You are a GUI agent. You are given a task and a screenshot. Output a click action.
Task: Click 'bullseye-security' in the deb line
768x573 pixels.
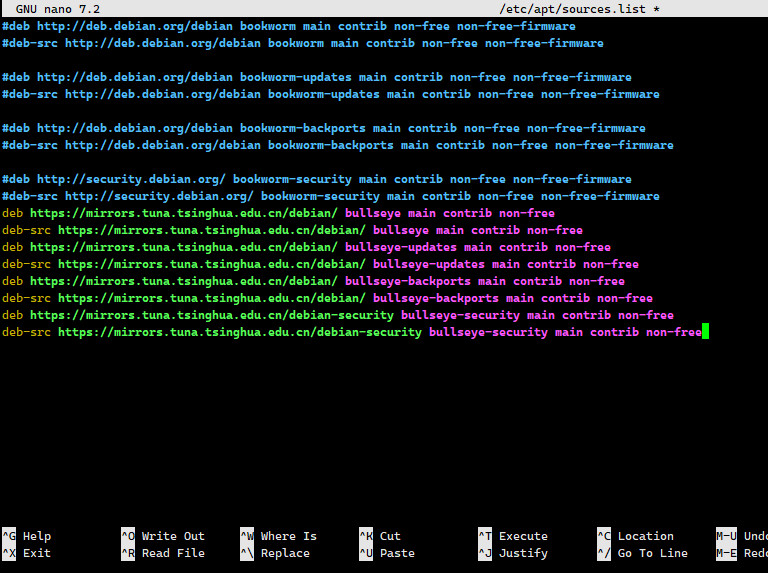(460, 315)
